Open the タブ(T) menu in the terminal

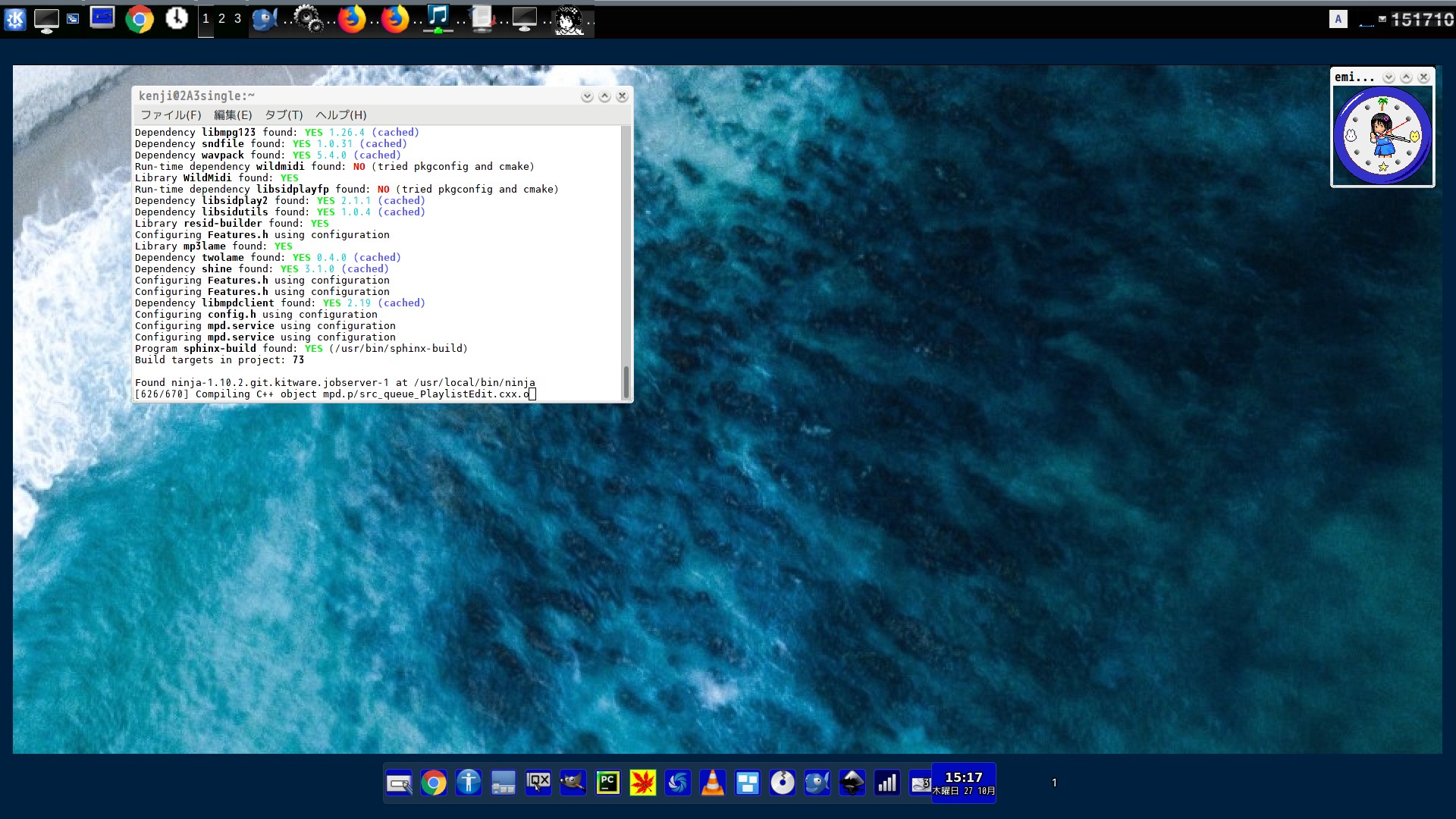284,115
